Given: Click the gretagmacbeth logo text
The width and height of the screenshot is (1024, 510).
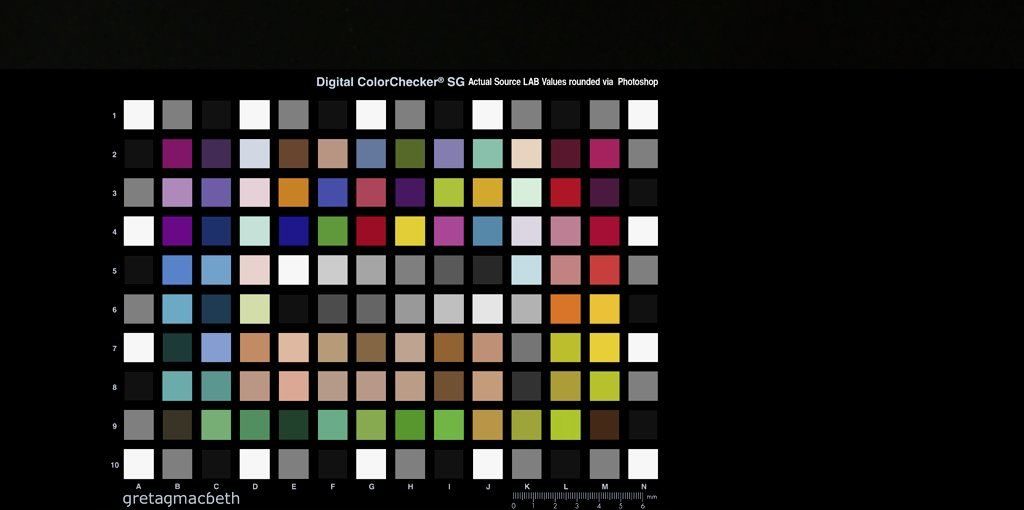Looking at the screenshot, I should [x=181, y=498].
